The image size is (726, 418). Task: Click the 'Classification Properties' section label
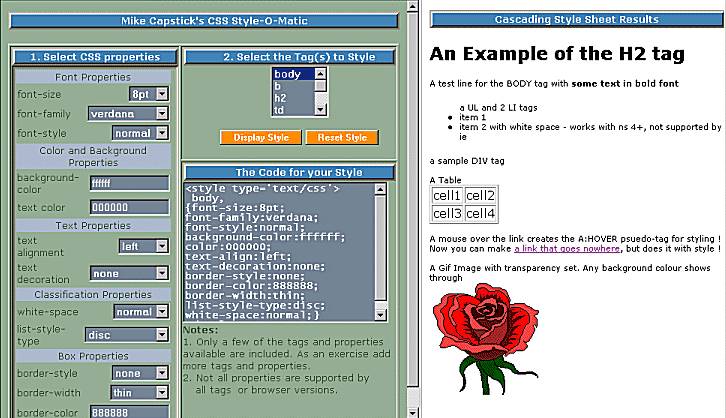tap(93, 294)
